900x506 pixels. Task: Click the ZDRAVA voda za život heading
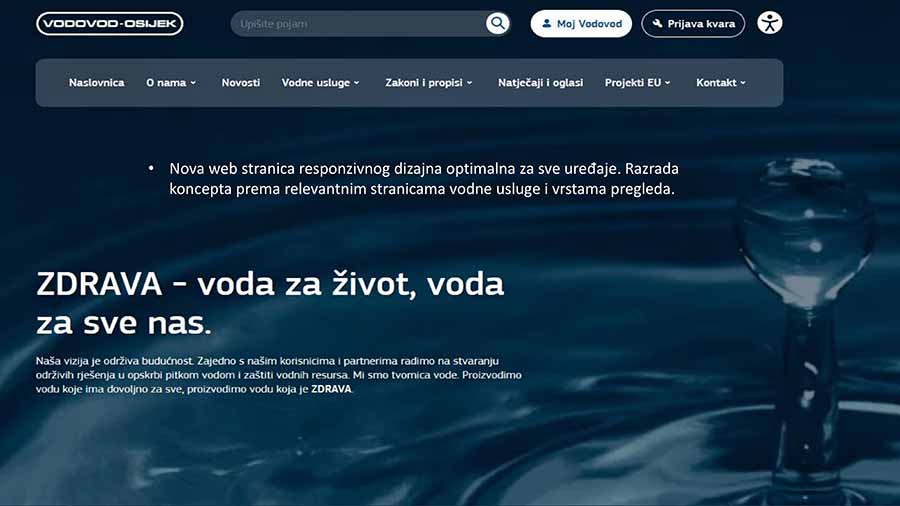(x=270, y=303)
